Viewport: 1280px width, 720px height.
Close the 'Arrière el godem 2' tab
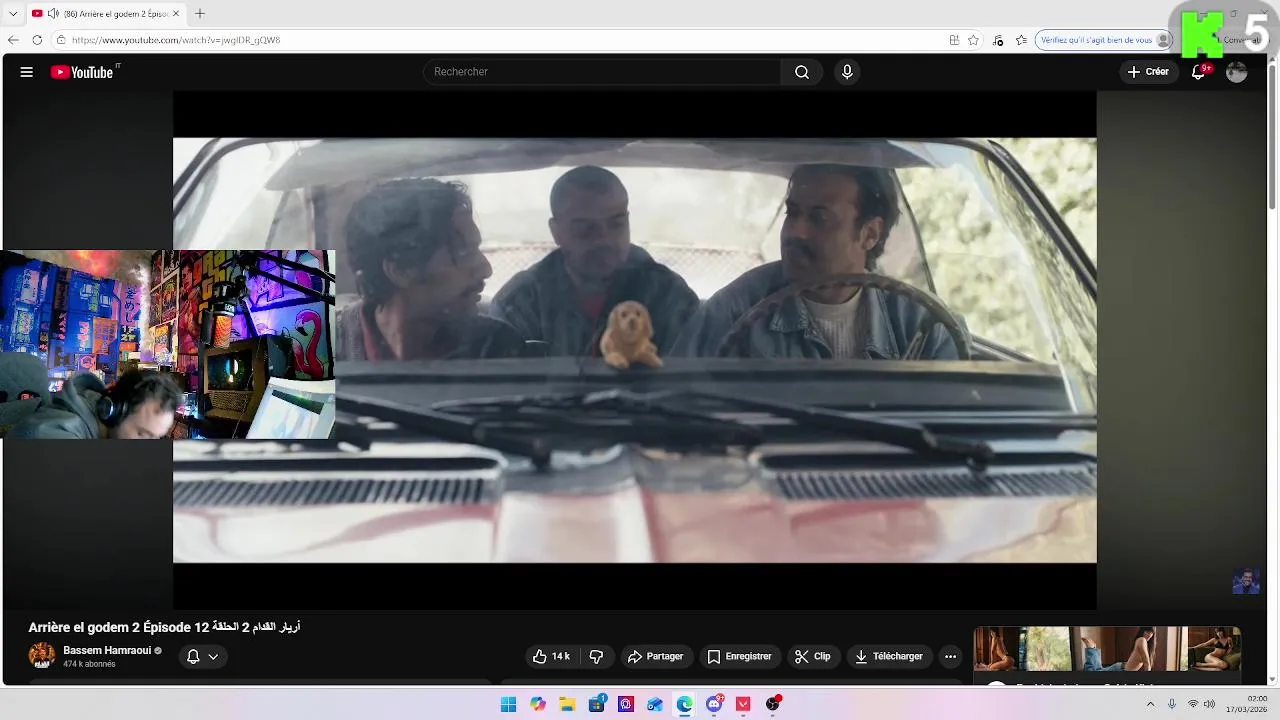(176, 14)
